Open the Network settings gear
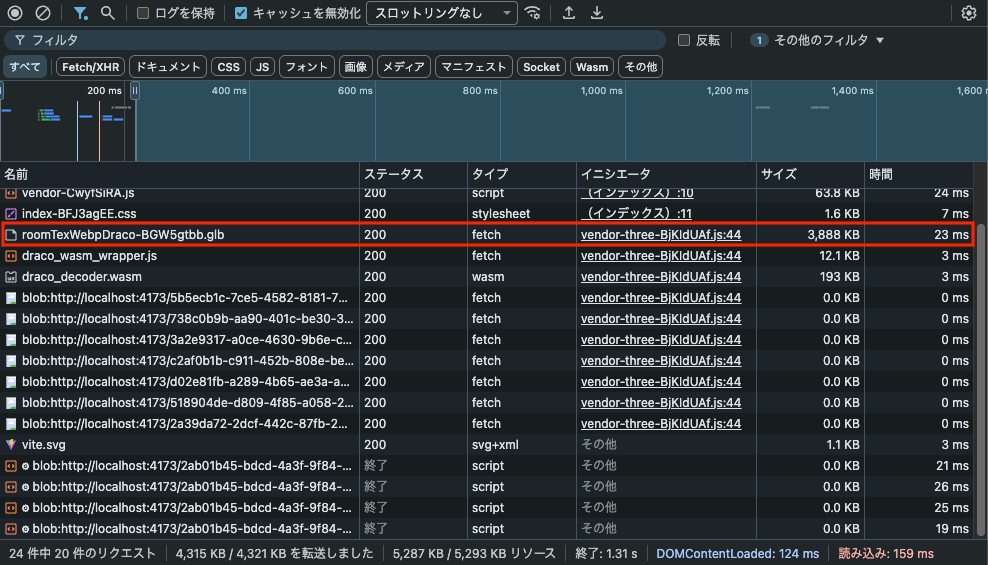Image resolution: width=988 pixels, height=565 pixels. [968, 13]
